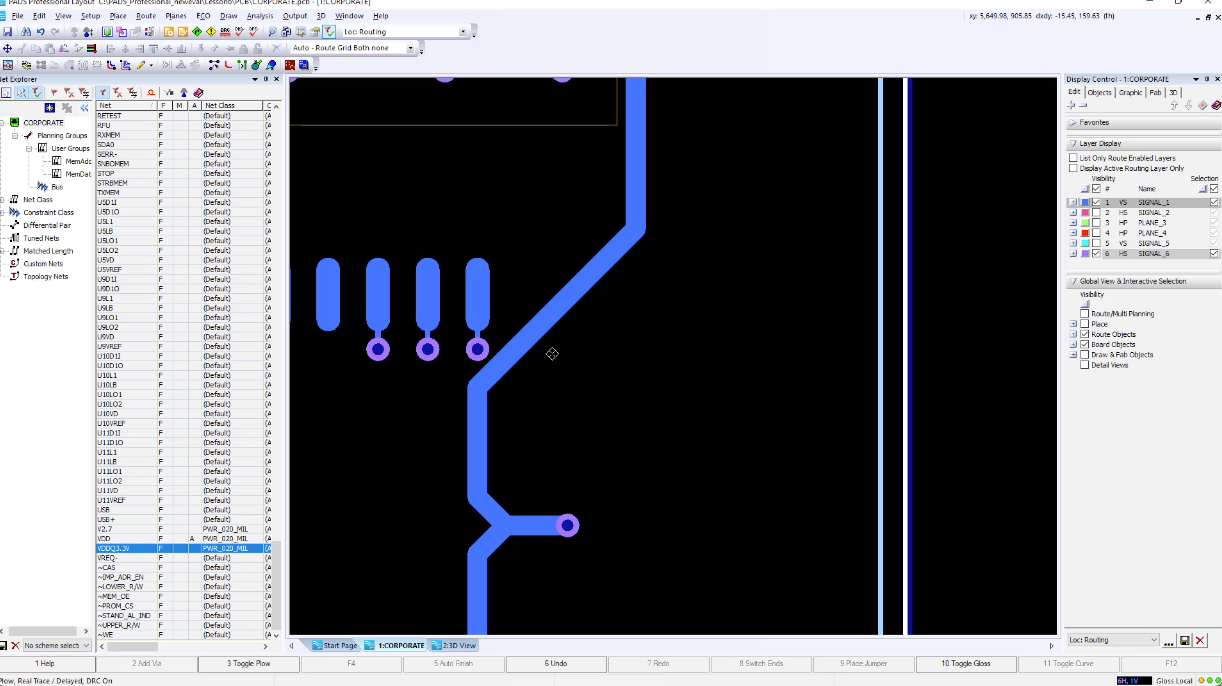Image resolution: width=1222 pixels, height=686 pixels.
Task: Click the magenta color swatch for SIGNAL_2
Action: point(1086,212)
